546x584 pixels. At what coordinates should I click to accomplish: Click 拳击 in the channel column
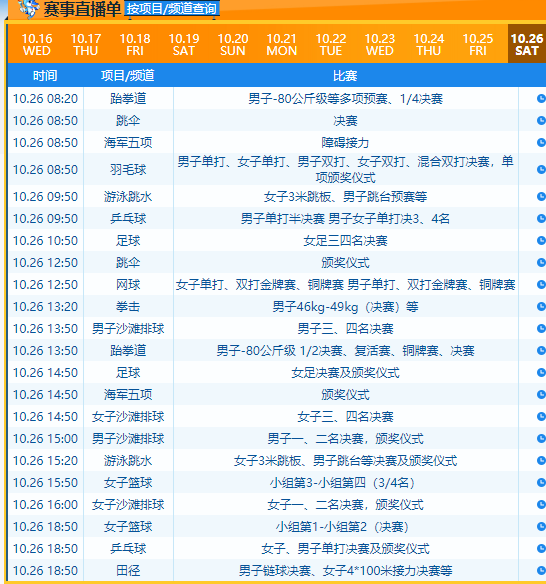coord(128,306)
